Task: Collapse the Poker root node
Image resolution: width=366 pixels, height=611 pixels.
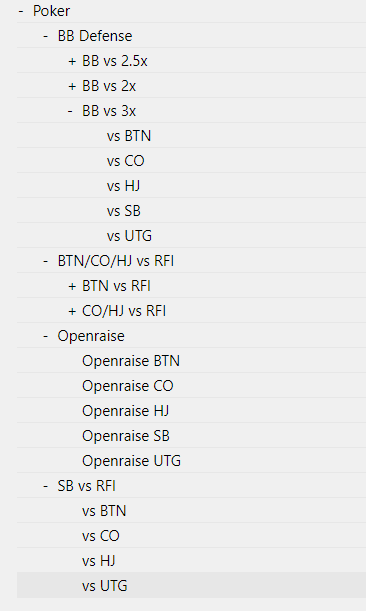Action: click(x=21, y=11)
